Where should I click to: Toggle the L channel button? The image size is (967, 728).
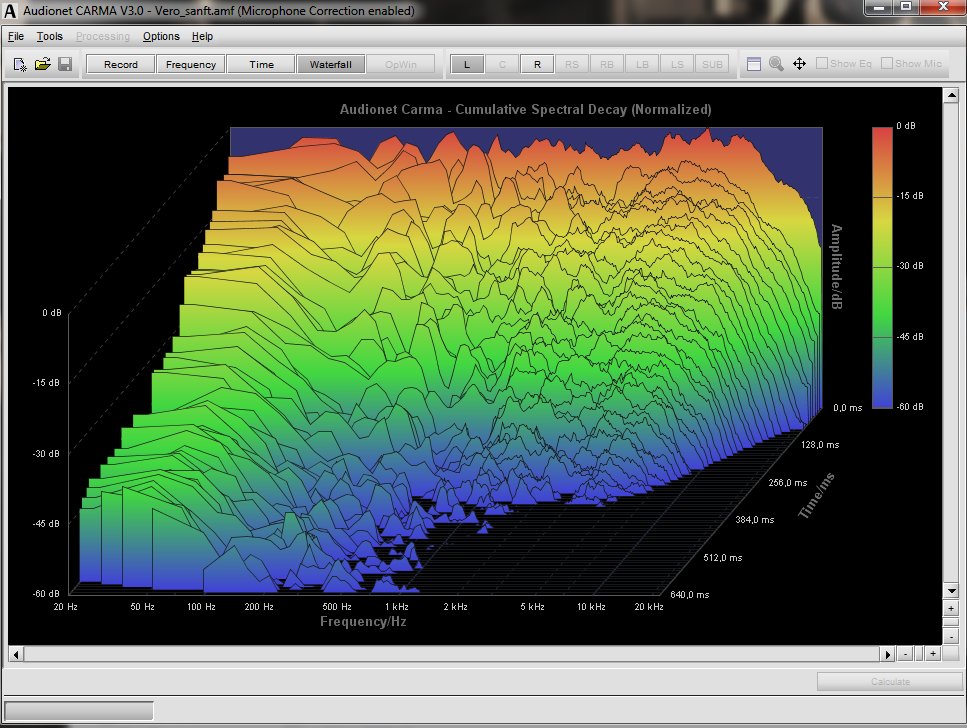click(x=467, y=64)
